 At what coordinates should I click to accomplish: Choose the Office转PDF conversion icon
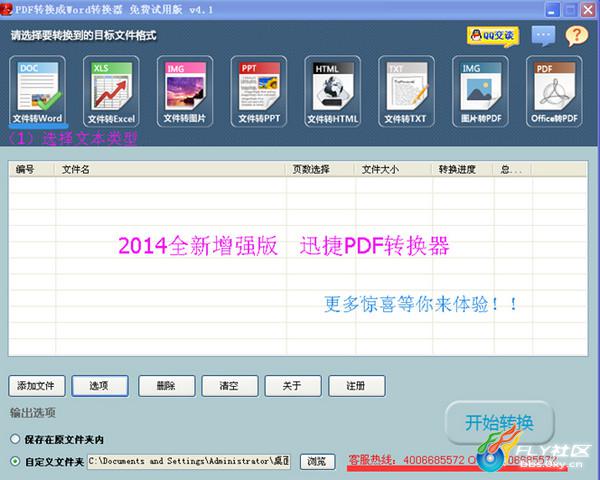click(554, 91)
